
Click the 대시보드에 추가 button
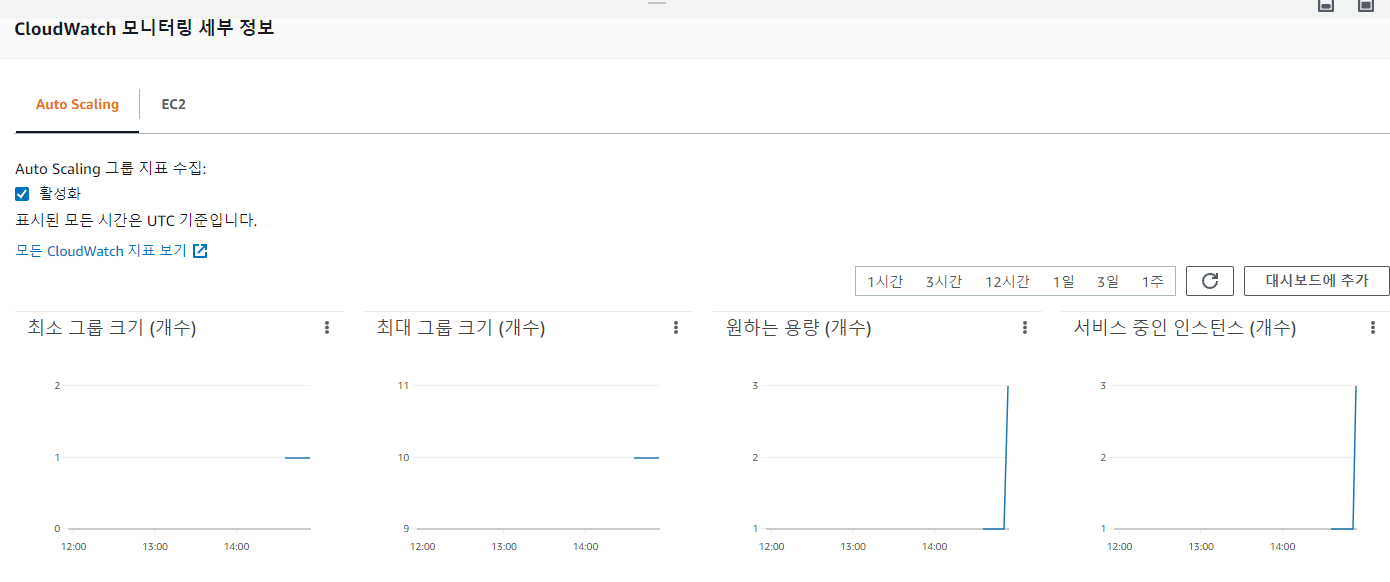pyautogui.click(x=1317, y=281)
